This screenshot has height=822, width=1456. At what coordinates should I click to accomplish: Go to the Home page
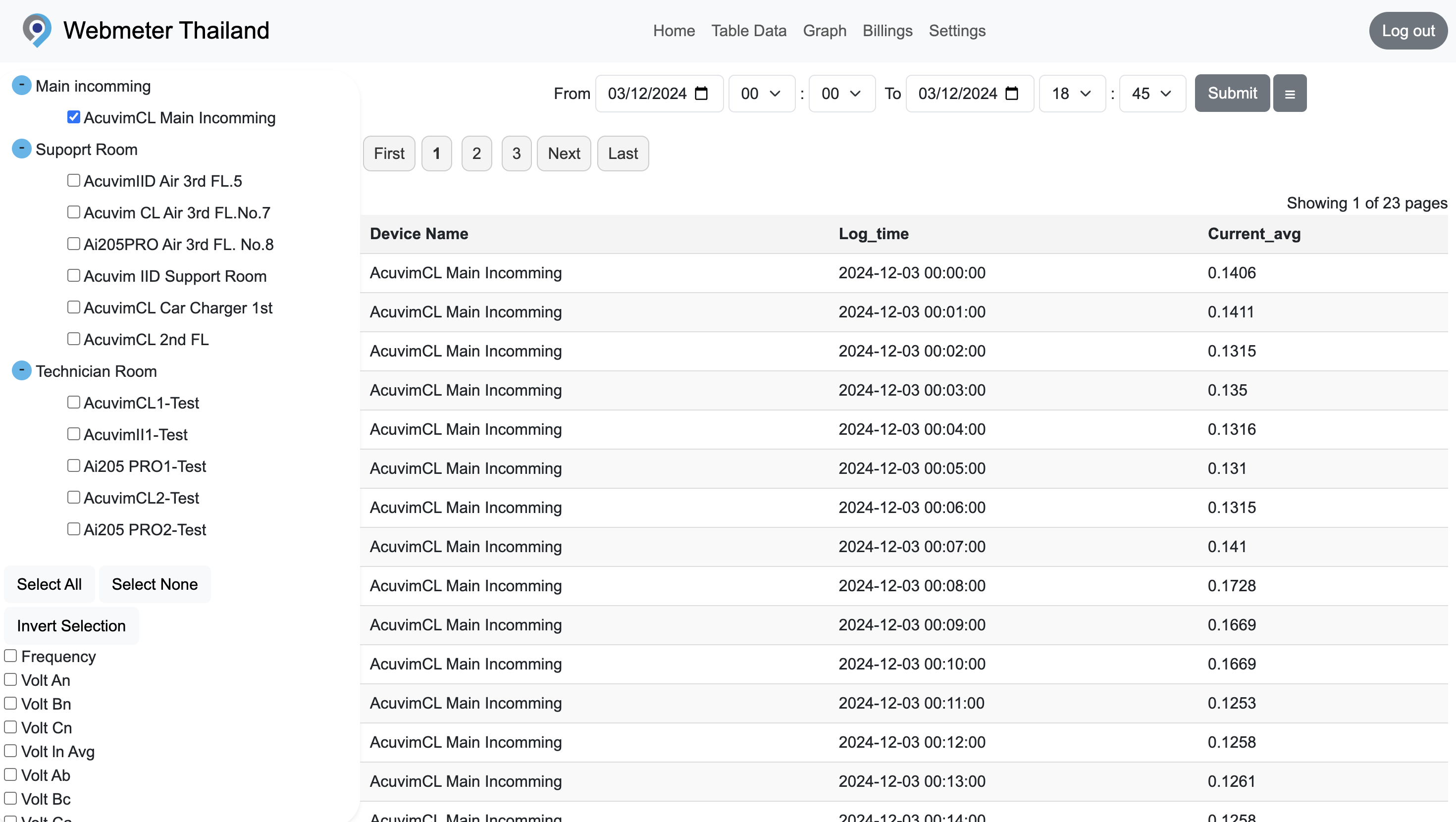point(674,31)
